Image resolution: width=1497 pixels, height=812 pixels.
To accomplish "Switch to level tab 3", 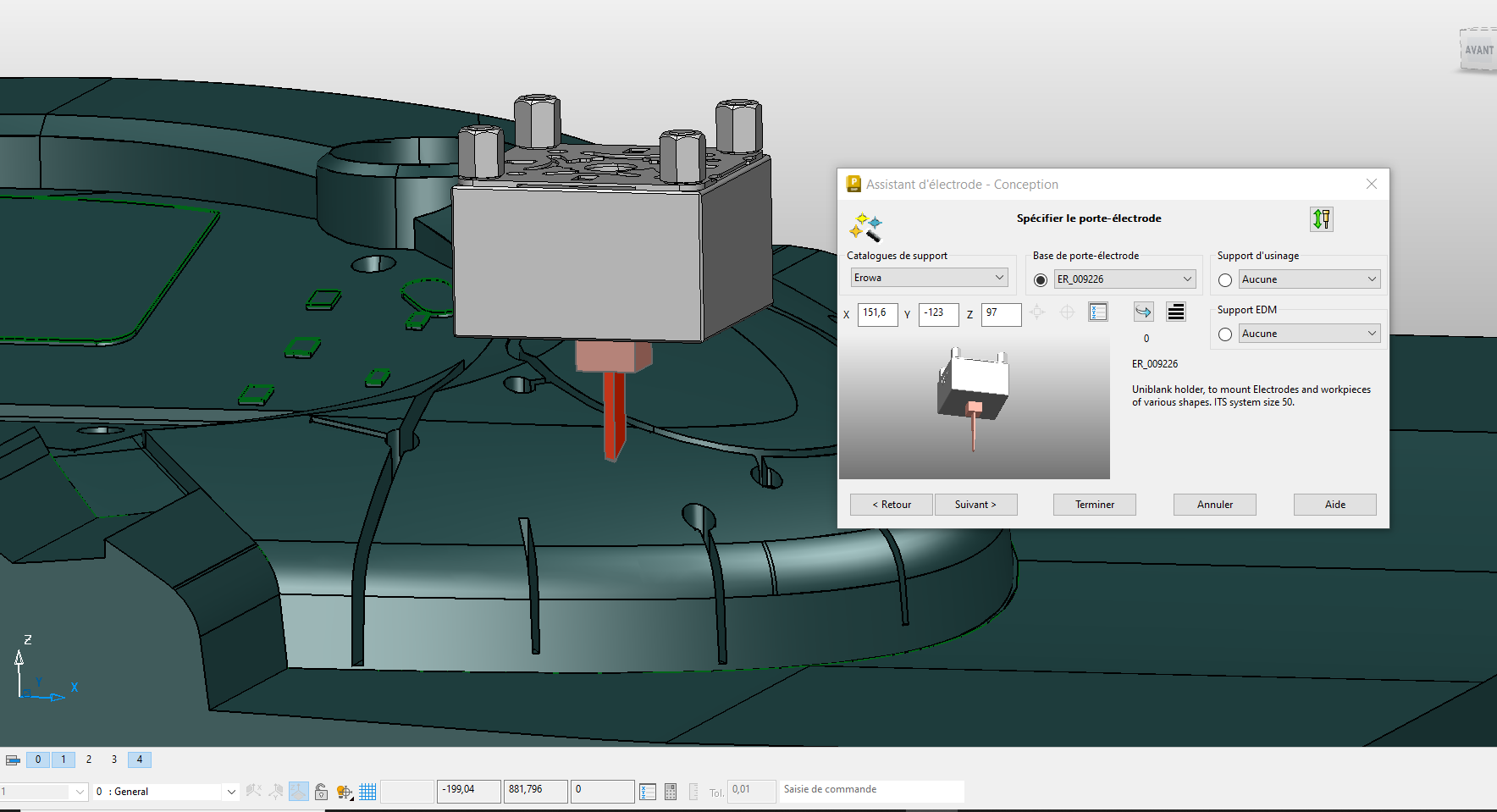I will tap(114, 760).
